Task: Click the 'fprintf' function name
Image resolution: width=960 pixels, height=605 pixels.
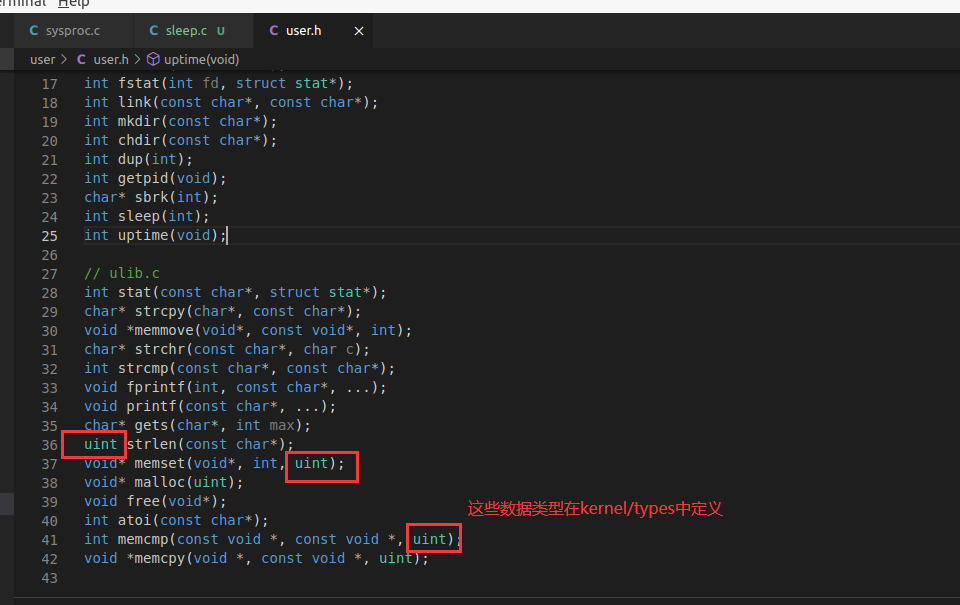Action: click(156, 387)
